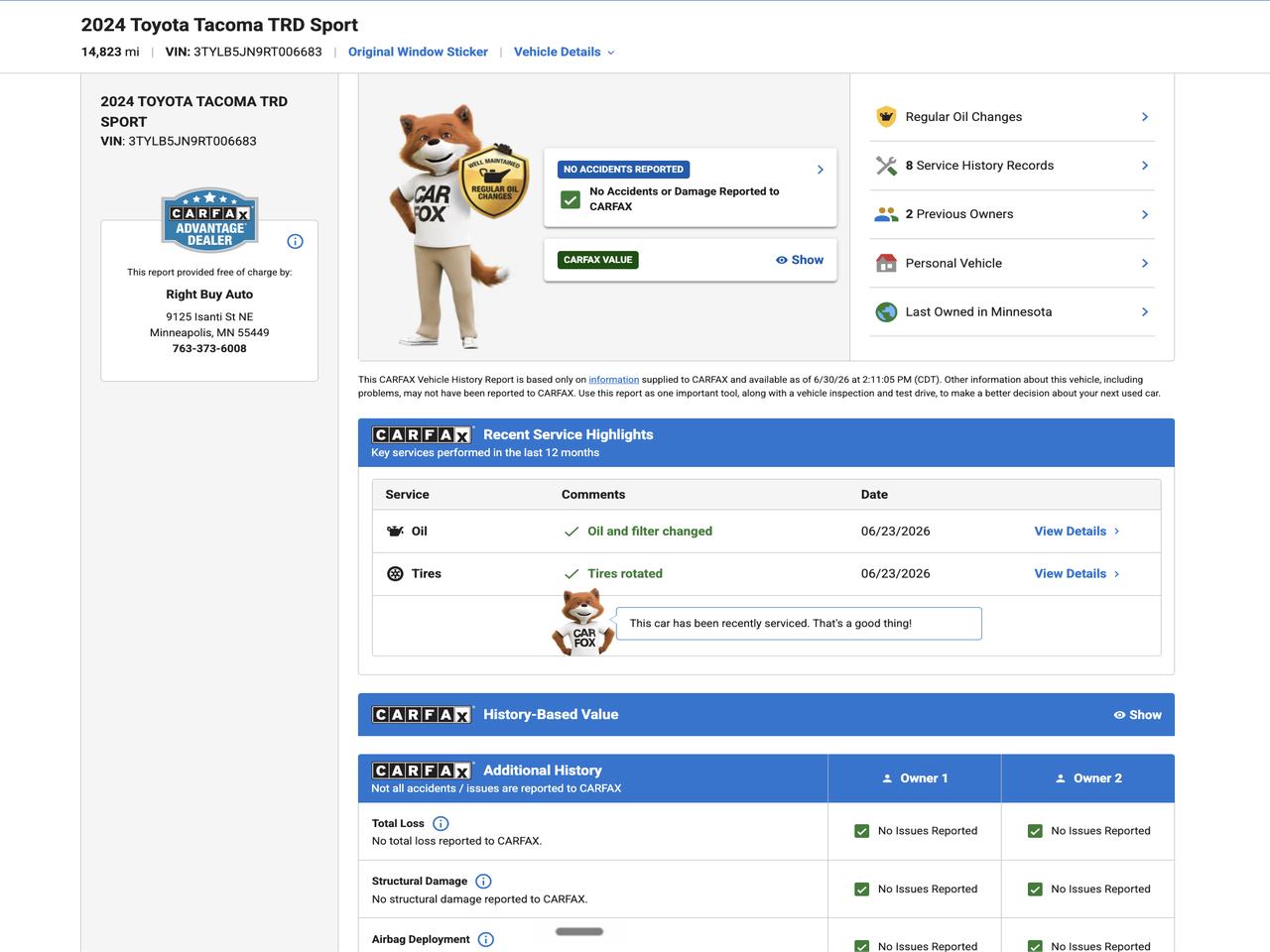Viewport: 1270px width, 952px height.
Task: Expand the No Accidents Reported chevron
Action: (821, 170)
